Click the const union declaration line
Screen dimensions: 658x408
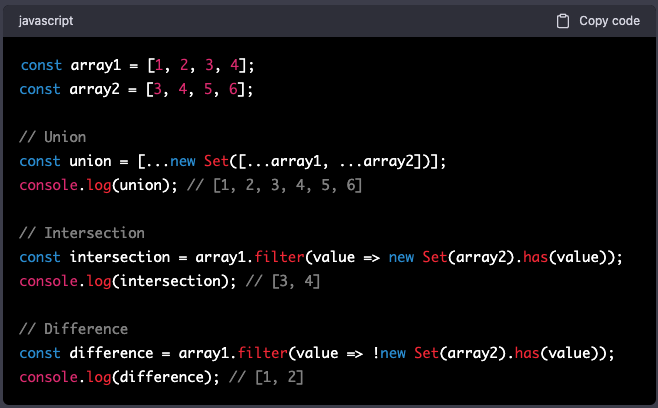pyautogui.click(x=232, y=161)
